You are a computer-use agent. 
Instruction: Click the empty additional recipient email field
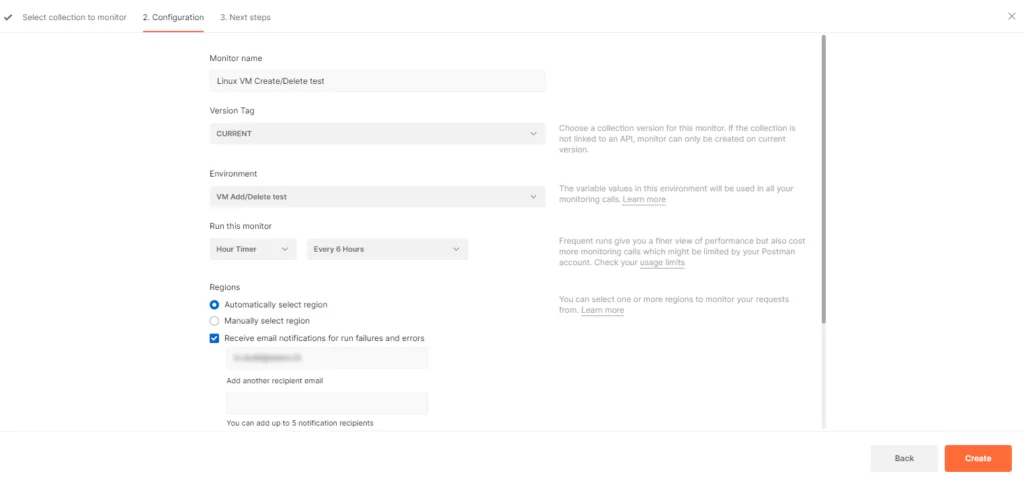point(327,403)
